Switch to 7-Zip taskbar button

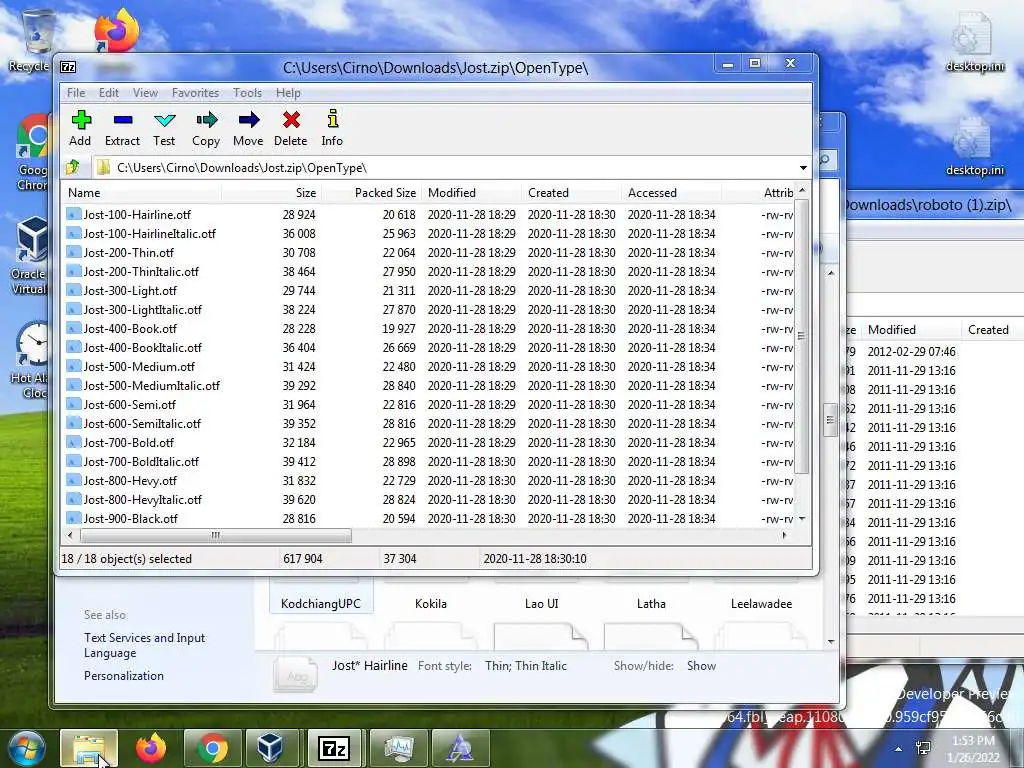coord(334,748)
